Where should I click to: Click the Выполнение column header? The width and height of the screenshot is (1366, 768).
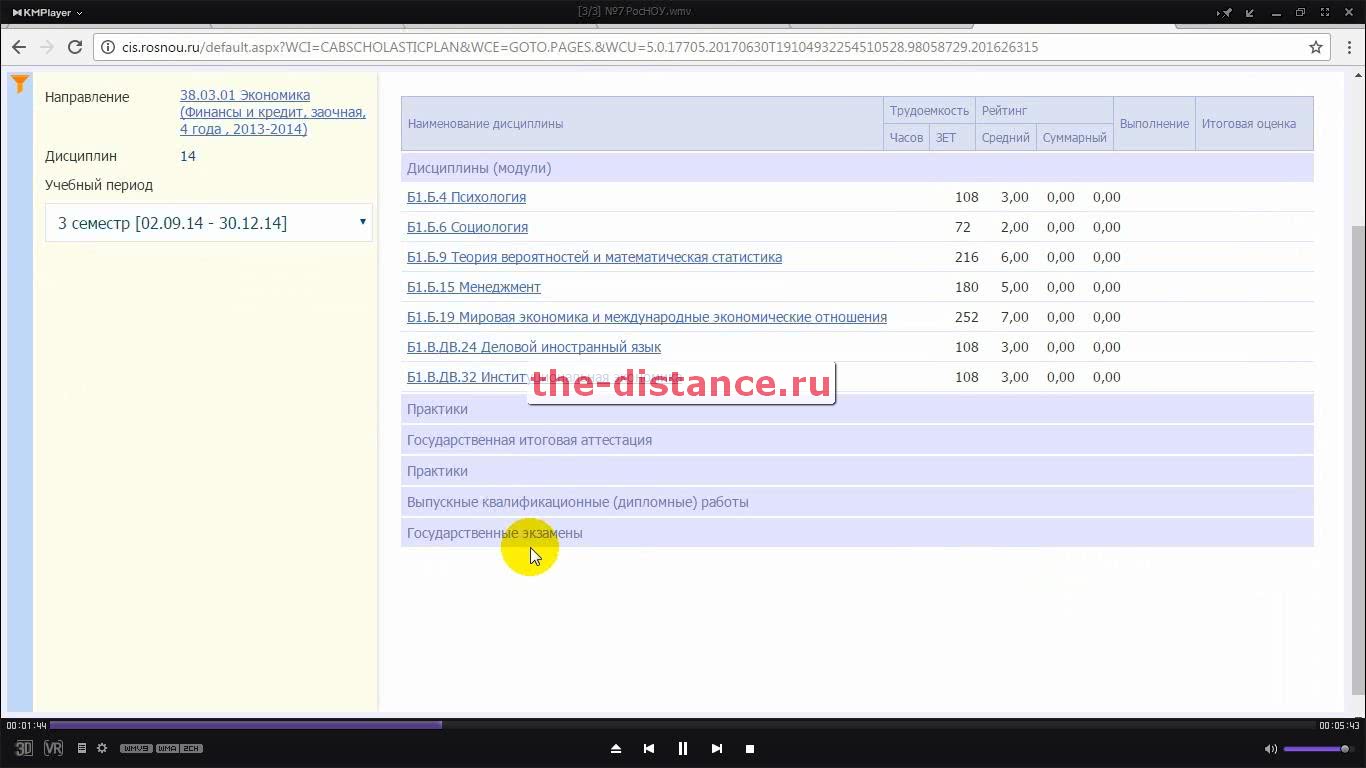(1154, 124)
